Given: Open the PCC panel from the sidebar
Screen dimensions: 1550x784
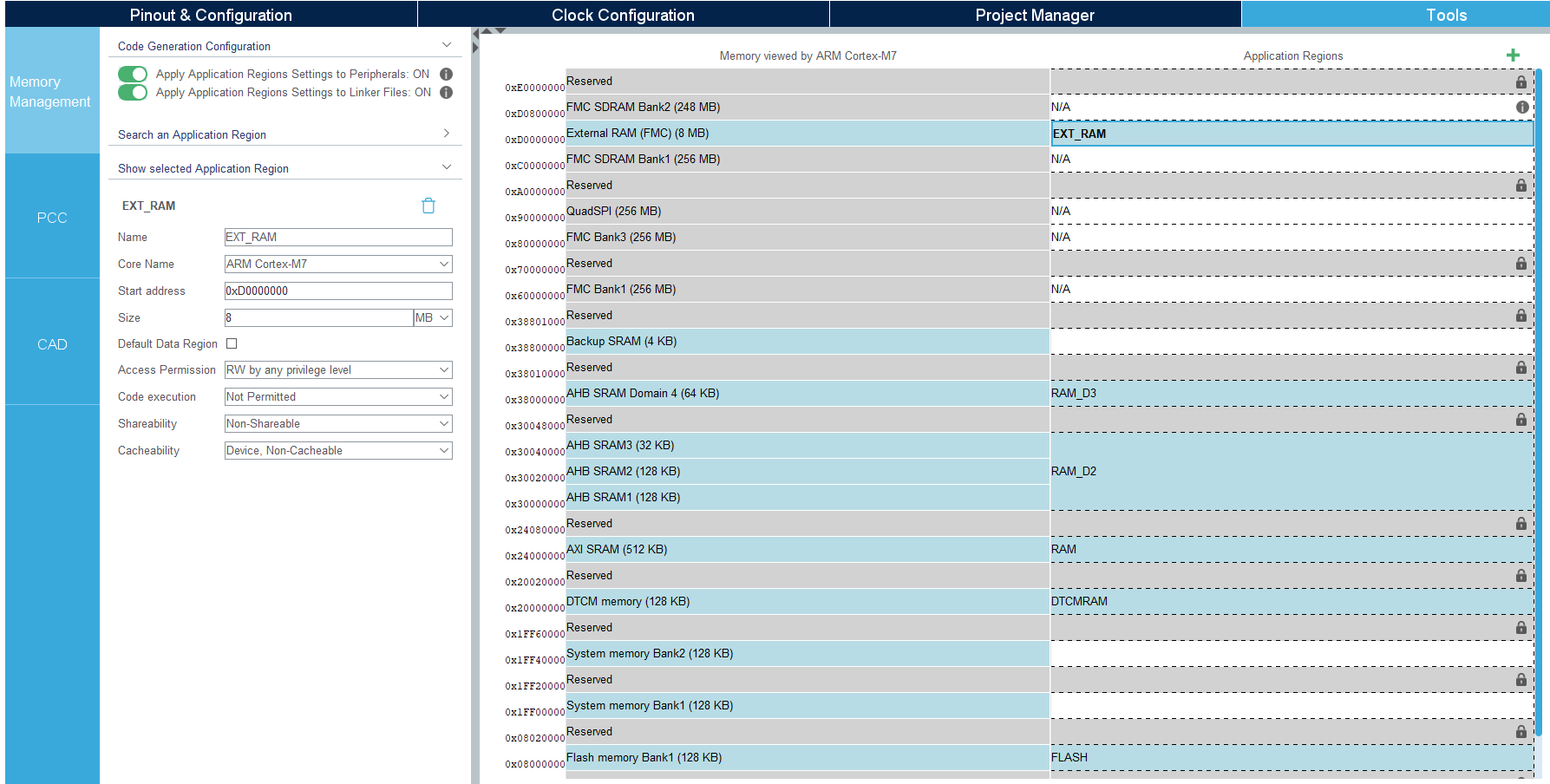Looking at the screenshot, I should (51, 218).
